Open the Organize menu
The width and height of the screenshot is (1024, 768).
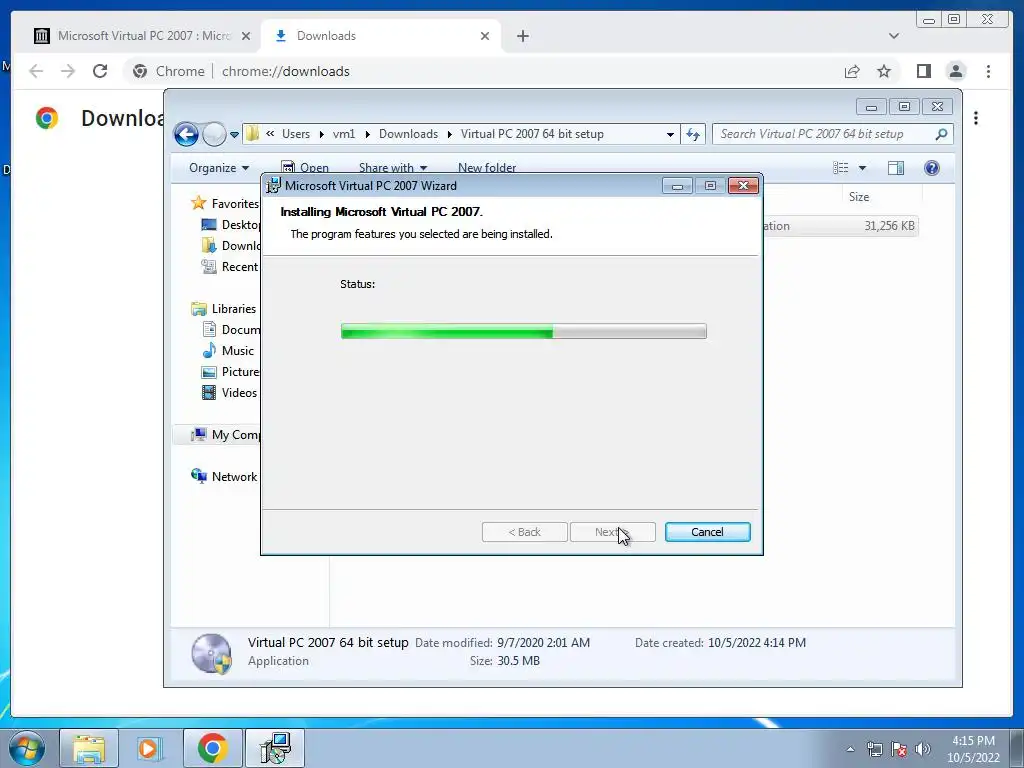(x=219, y=168)
